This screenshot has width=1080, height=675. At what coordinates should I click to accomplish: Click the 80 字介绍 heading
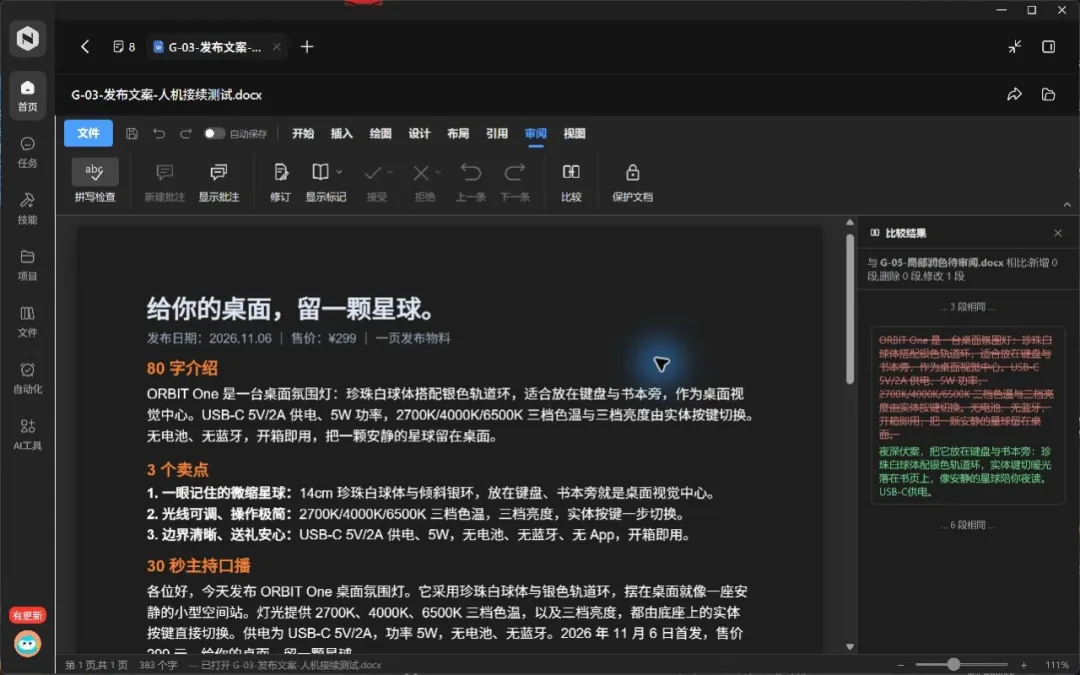point(182,368)
